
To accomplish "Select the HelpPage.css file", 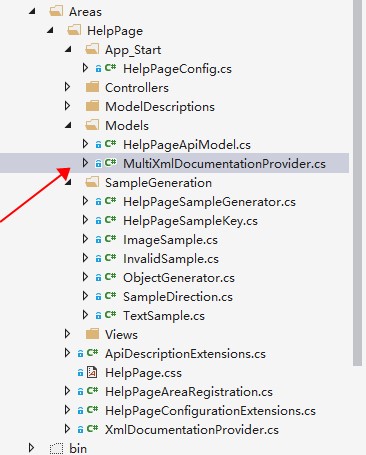I will pyautogui.click(x=143, y=373).
